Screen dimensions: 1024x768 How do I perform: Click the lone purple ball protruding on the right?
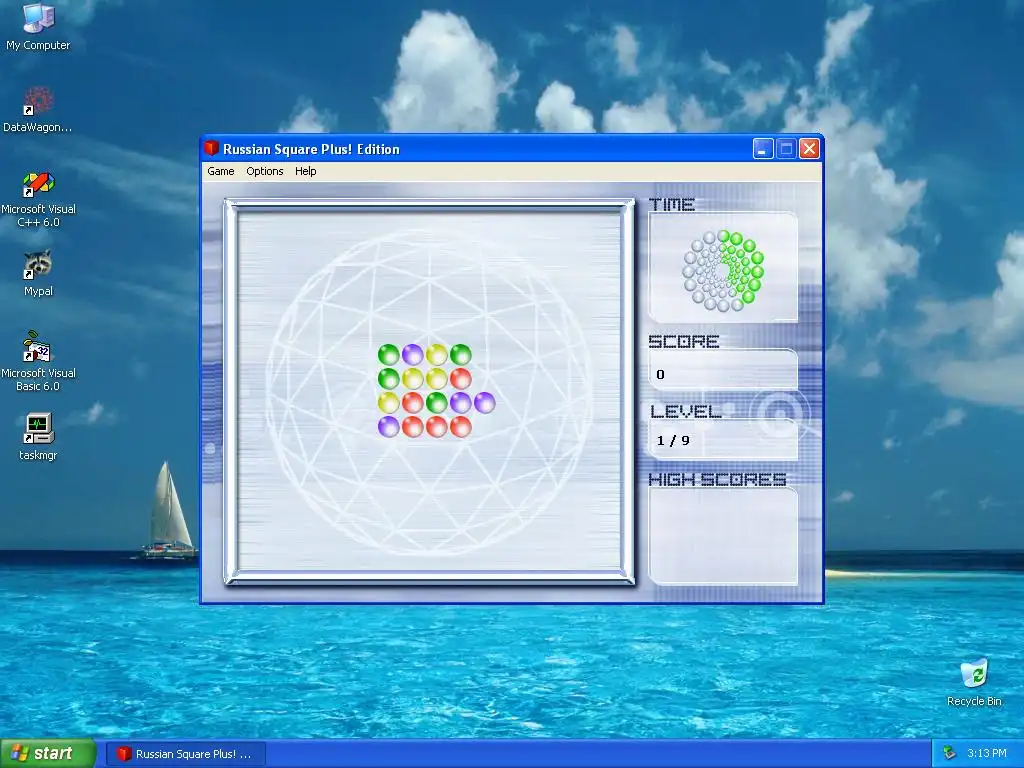(485, 403)
